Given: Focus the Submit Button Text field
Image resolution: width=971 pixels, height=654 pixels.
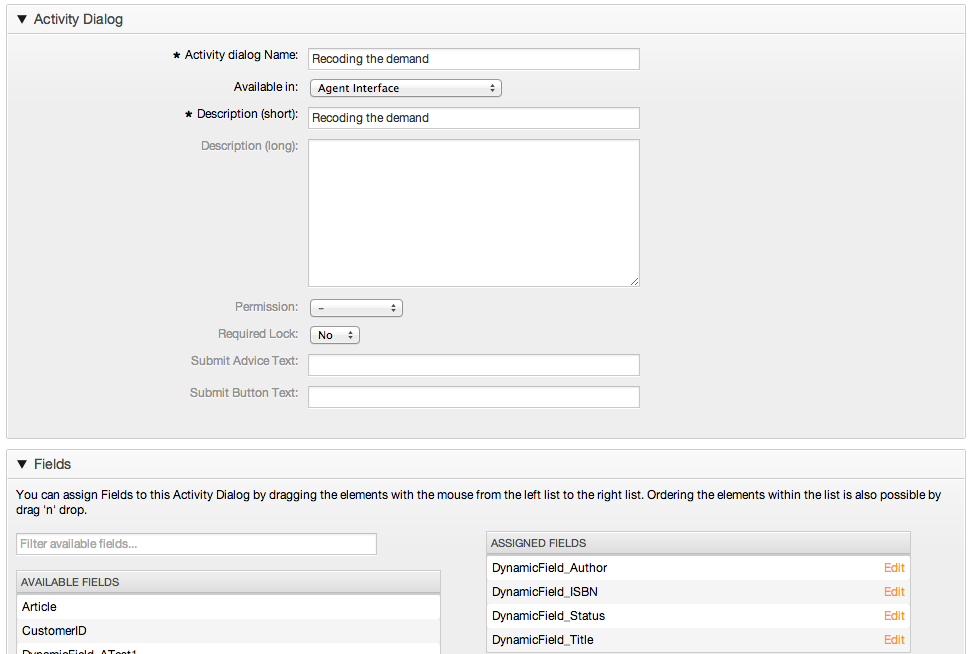Looking at the screenshot, I should point(473,397).
